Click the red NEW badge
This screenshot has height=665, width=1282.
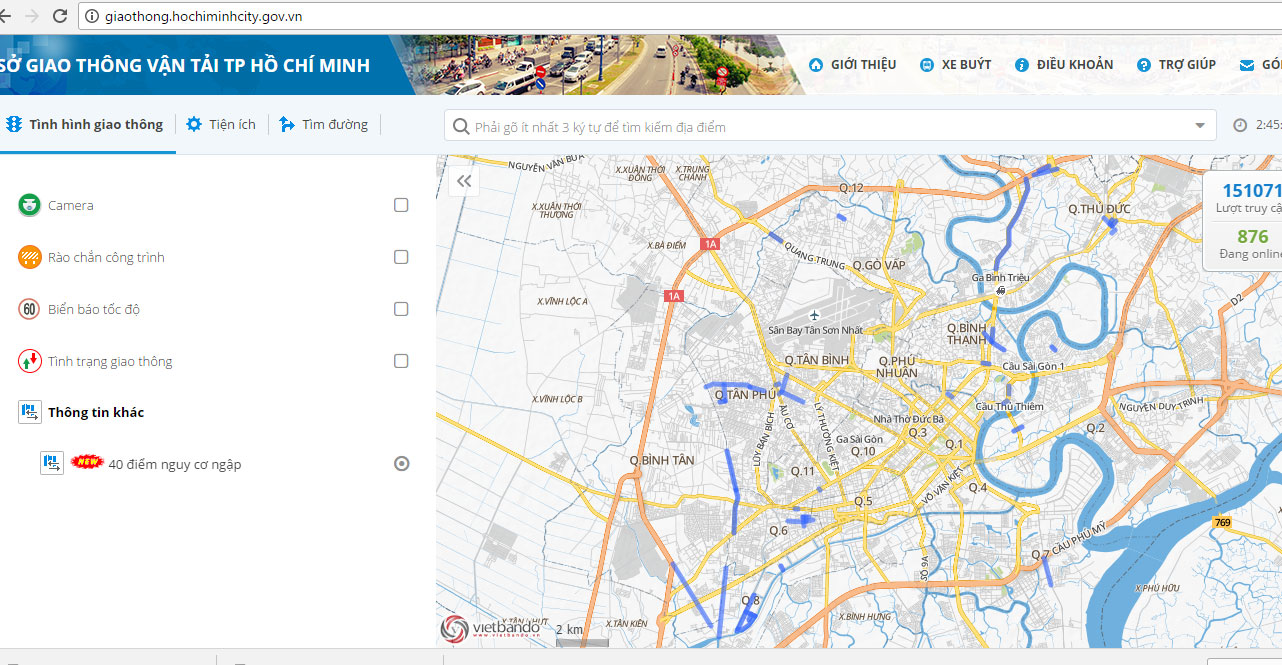(87, 463)
